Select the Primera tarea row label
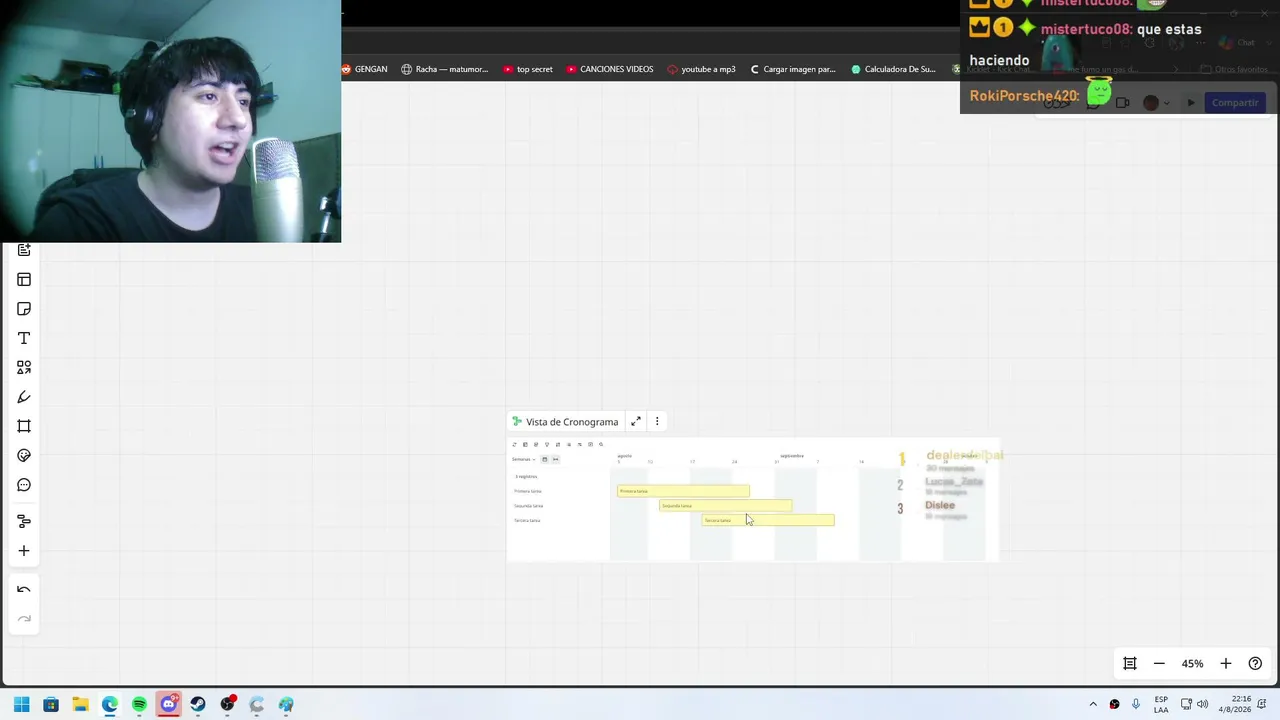This screenshot has height=720, width=1280. pyautogui.click(x=528, y=491)
